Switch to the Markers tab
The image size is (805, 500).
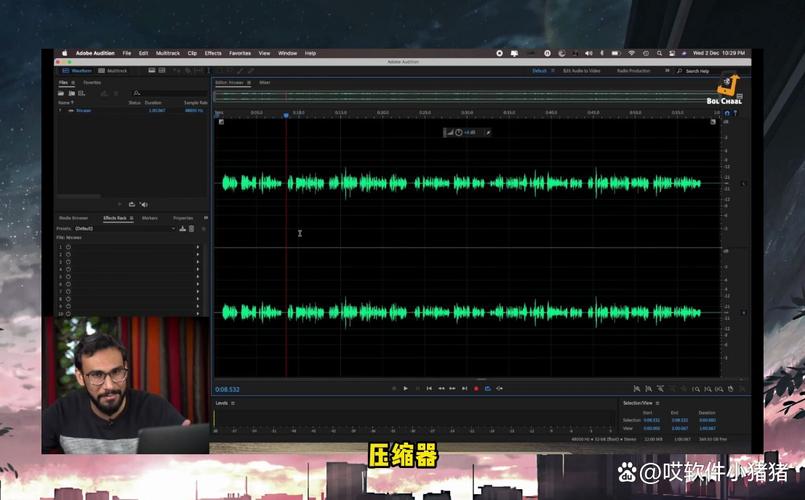point(150,218)
